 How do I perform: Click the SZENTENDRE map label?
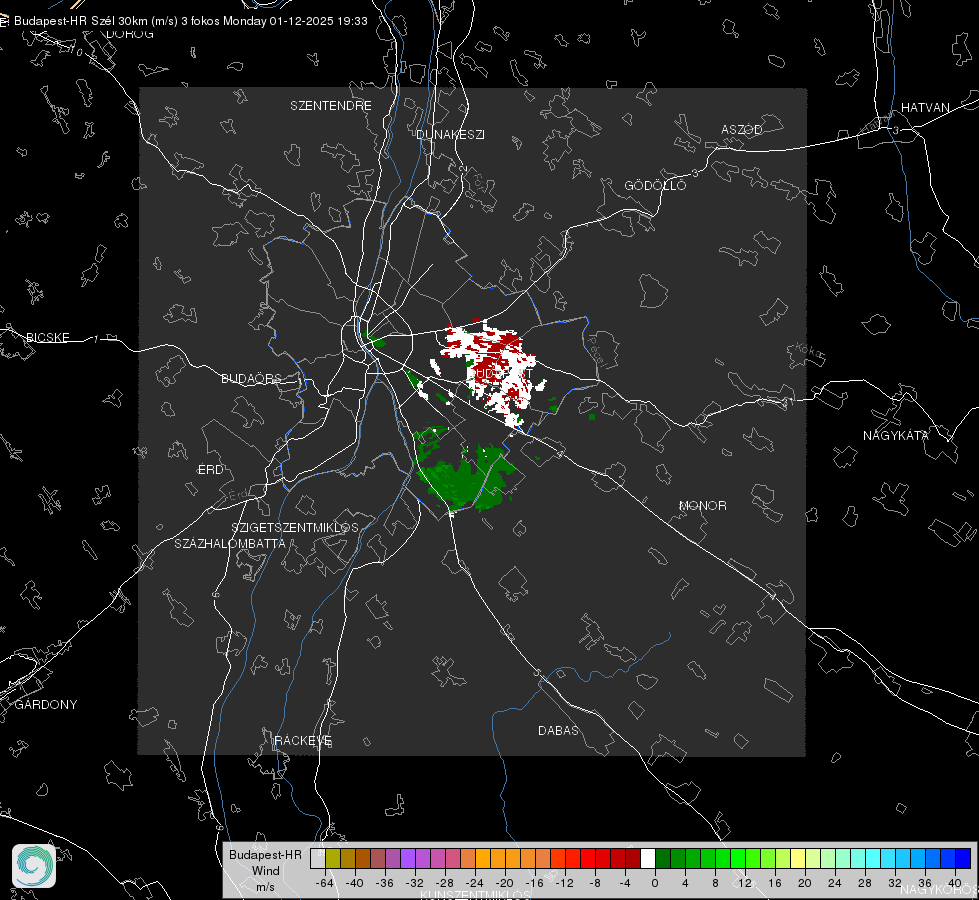tap(331, 106)
